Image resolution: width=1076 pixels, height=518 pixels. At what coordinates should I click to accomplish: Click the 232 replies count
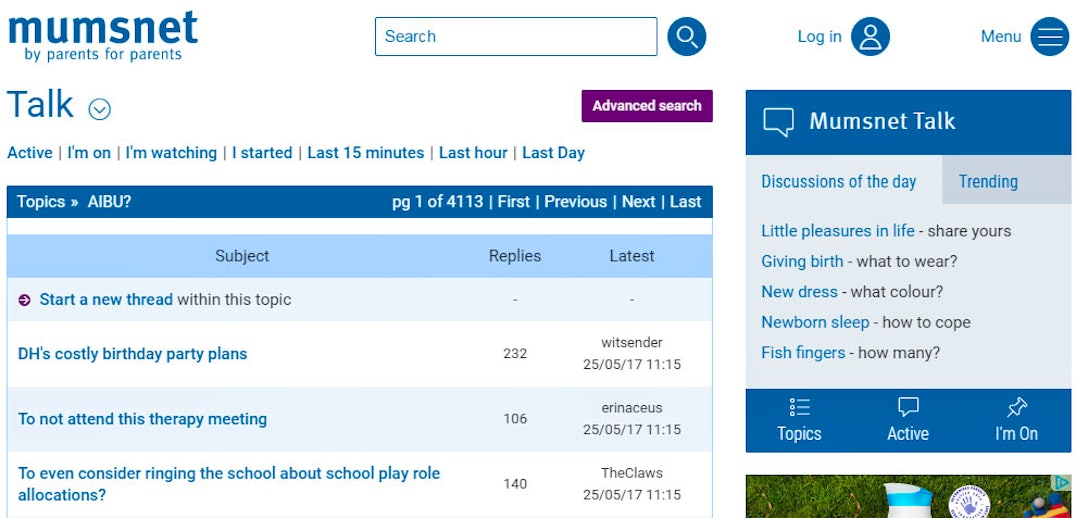point(515,354)
